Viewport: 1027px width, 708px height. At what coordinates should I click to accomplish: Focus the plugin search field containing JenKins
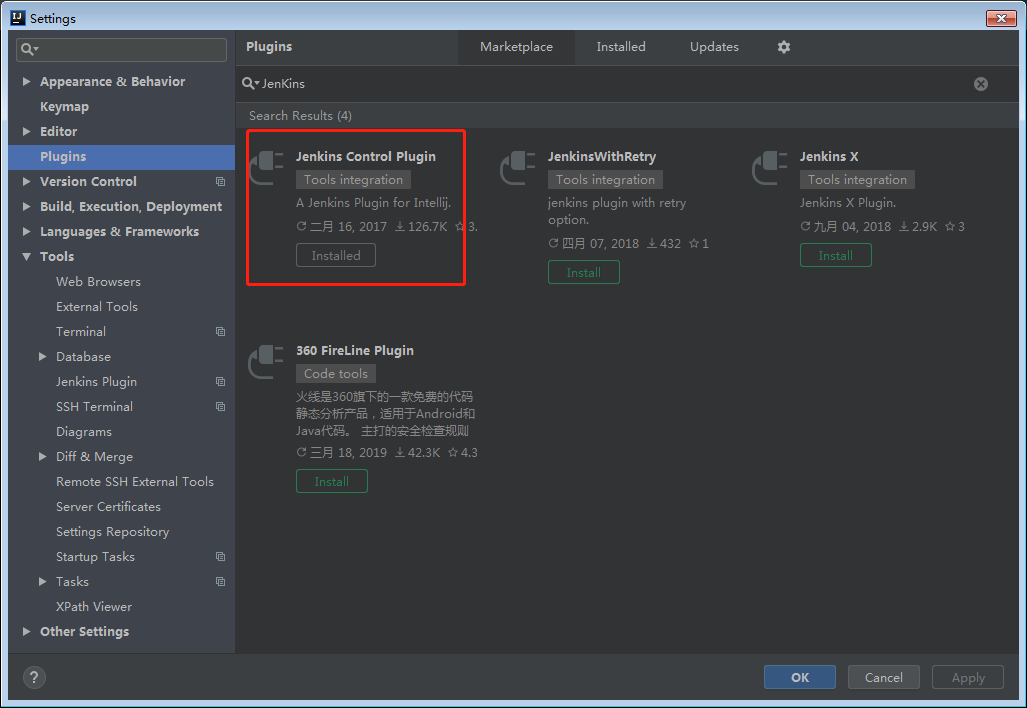pyautogui.click(x=616, y=84)
